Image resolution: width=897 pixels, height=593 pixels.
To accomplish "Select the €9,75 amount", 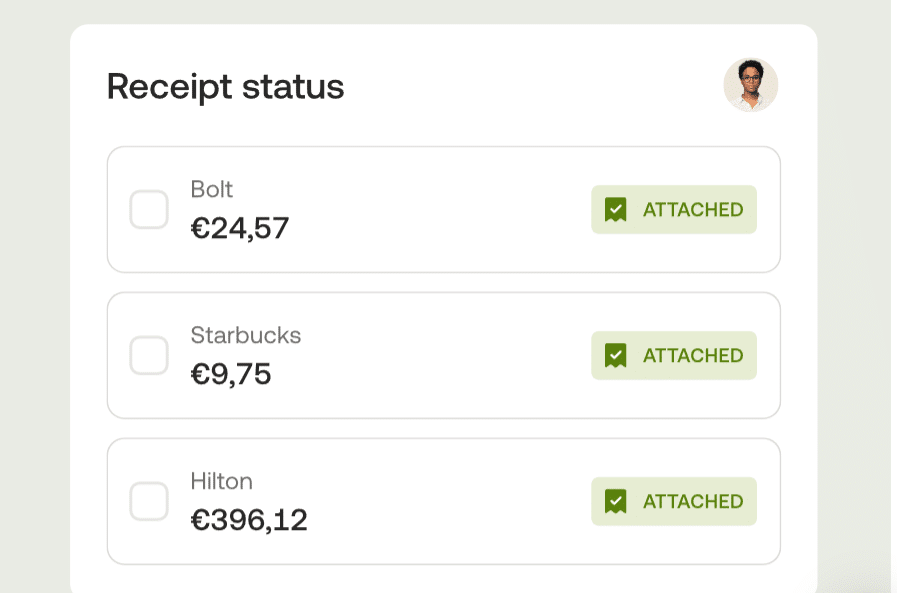I will (231, 375).
